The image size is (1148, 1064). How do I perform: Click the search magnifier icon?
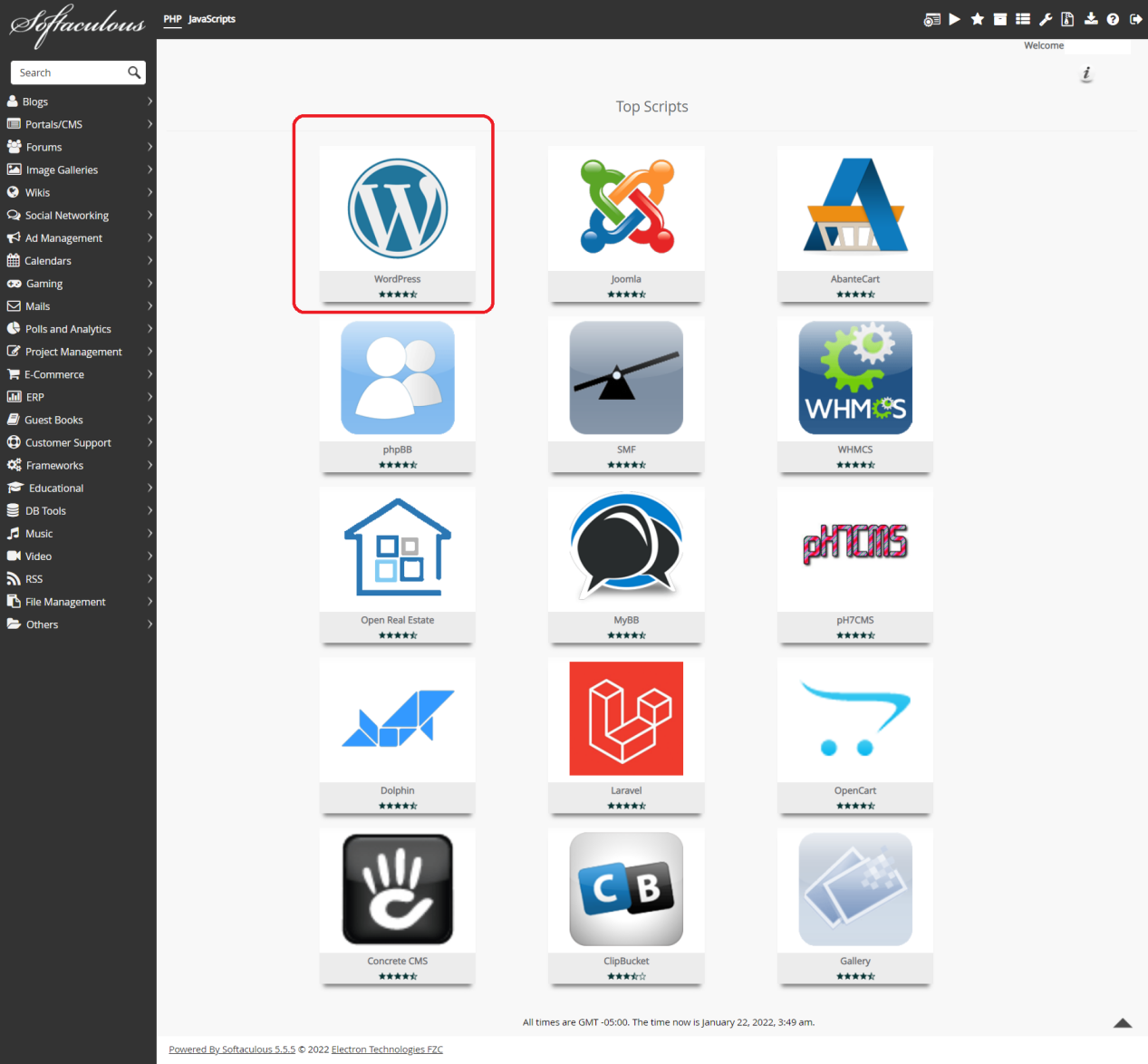[134, 73]
